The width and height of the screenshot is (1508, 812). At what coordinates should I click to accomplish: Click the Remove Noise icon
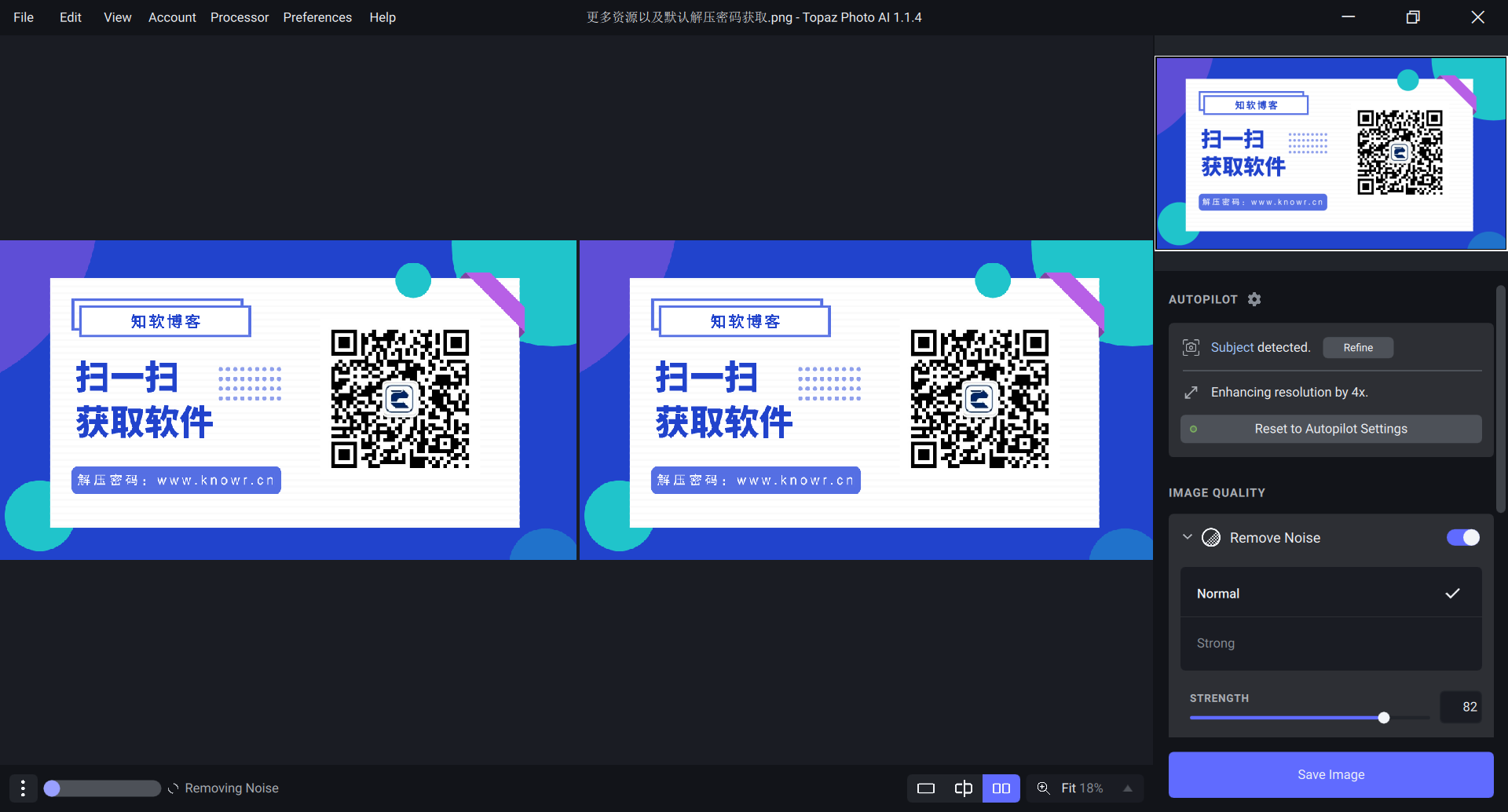[x=1211, y=537]
